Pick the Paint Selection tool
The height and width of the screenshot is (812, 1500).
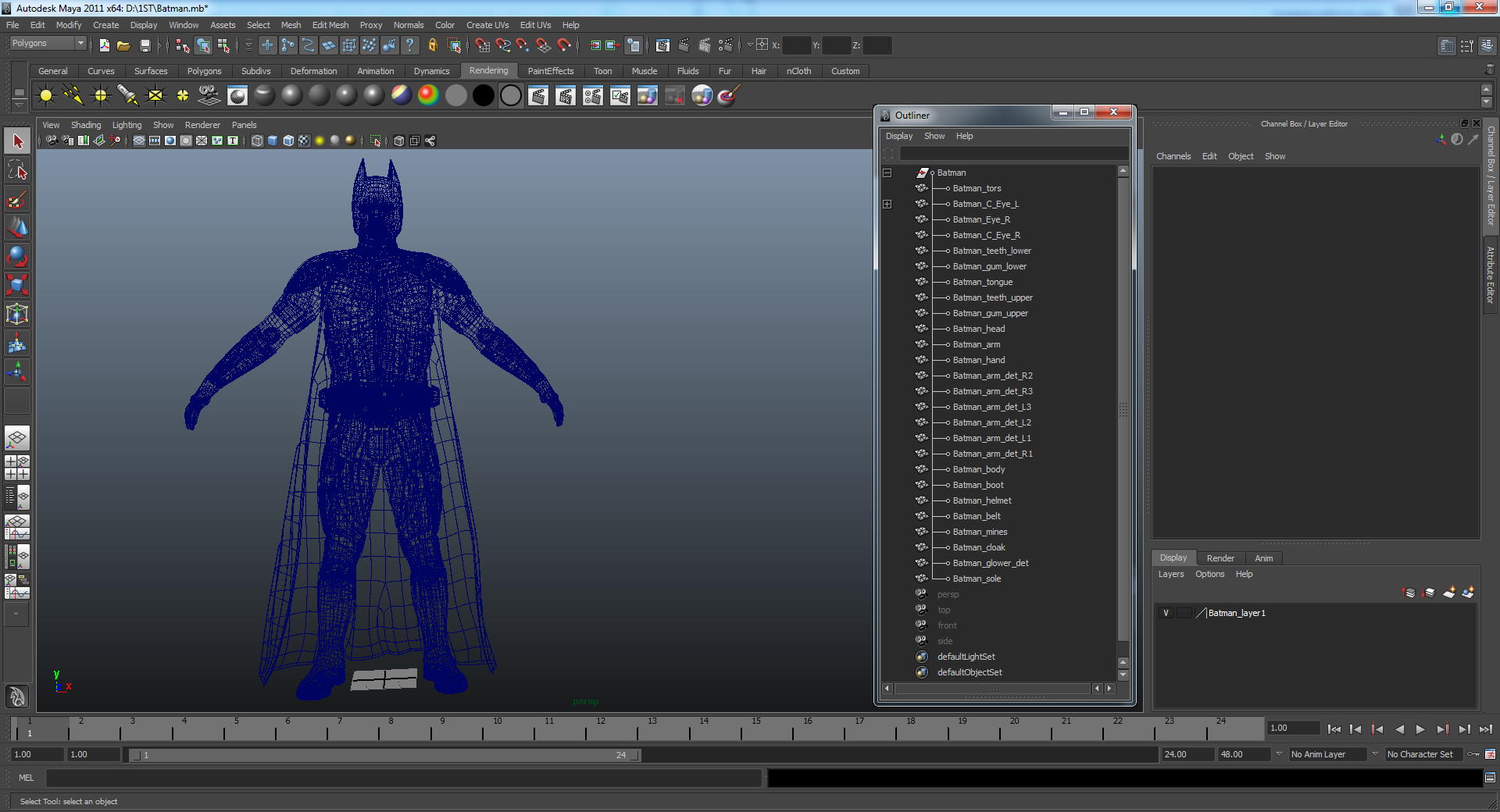coord(17,199)
